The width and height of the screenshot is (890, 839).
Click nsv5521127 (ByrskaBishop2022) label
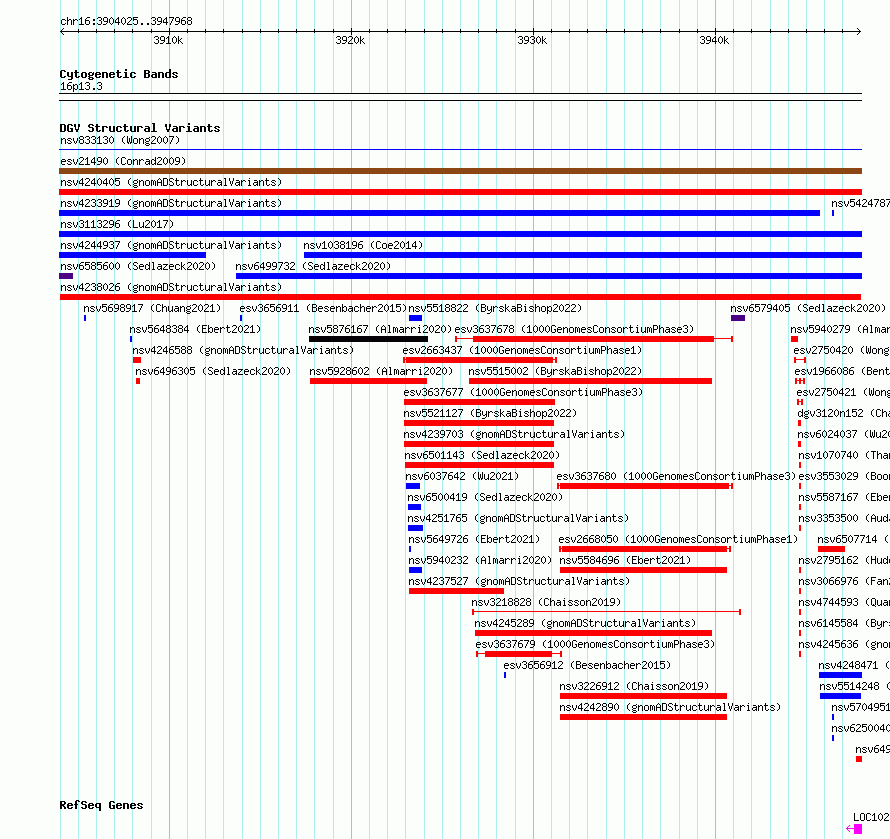tap(490, 413)
